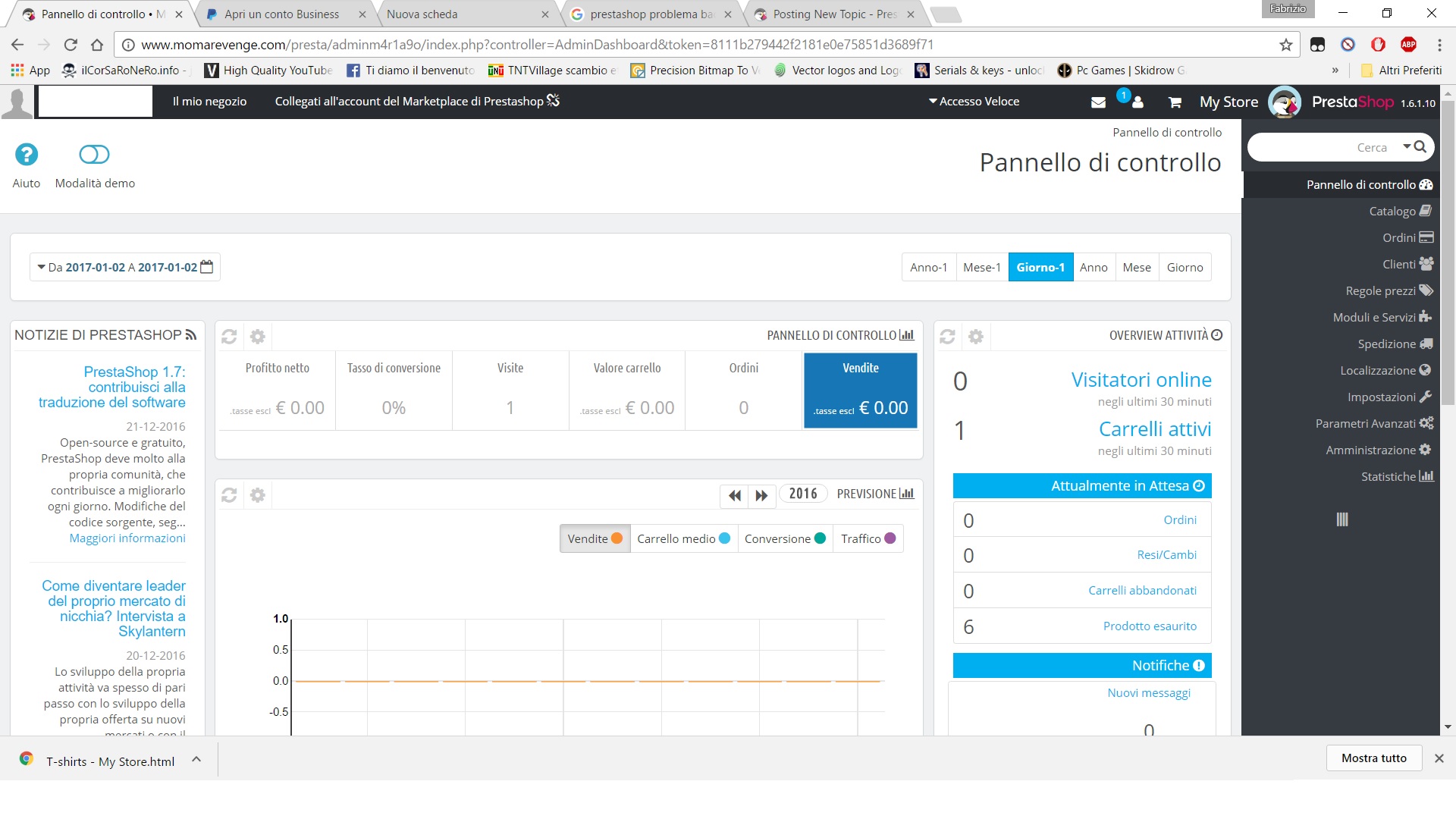
Task: Select the Mese period tab
Action: point(1136,267)
